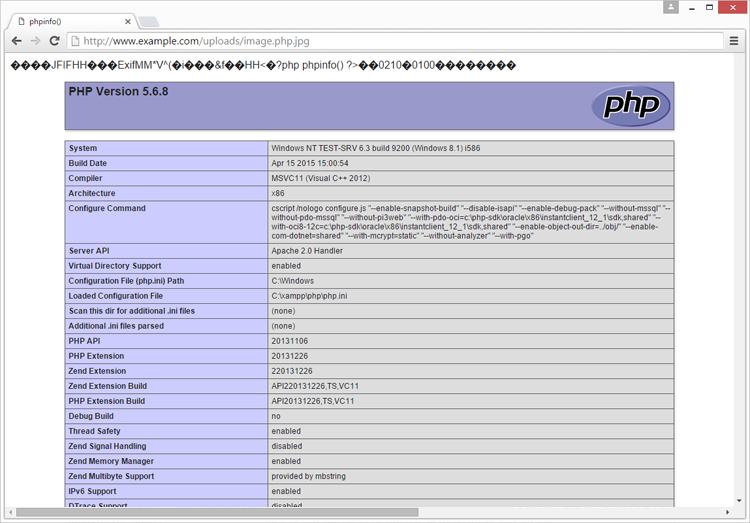Click the browser Forward arrow
Viewport: 750px width, 523px height.
click(35, 41)
